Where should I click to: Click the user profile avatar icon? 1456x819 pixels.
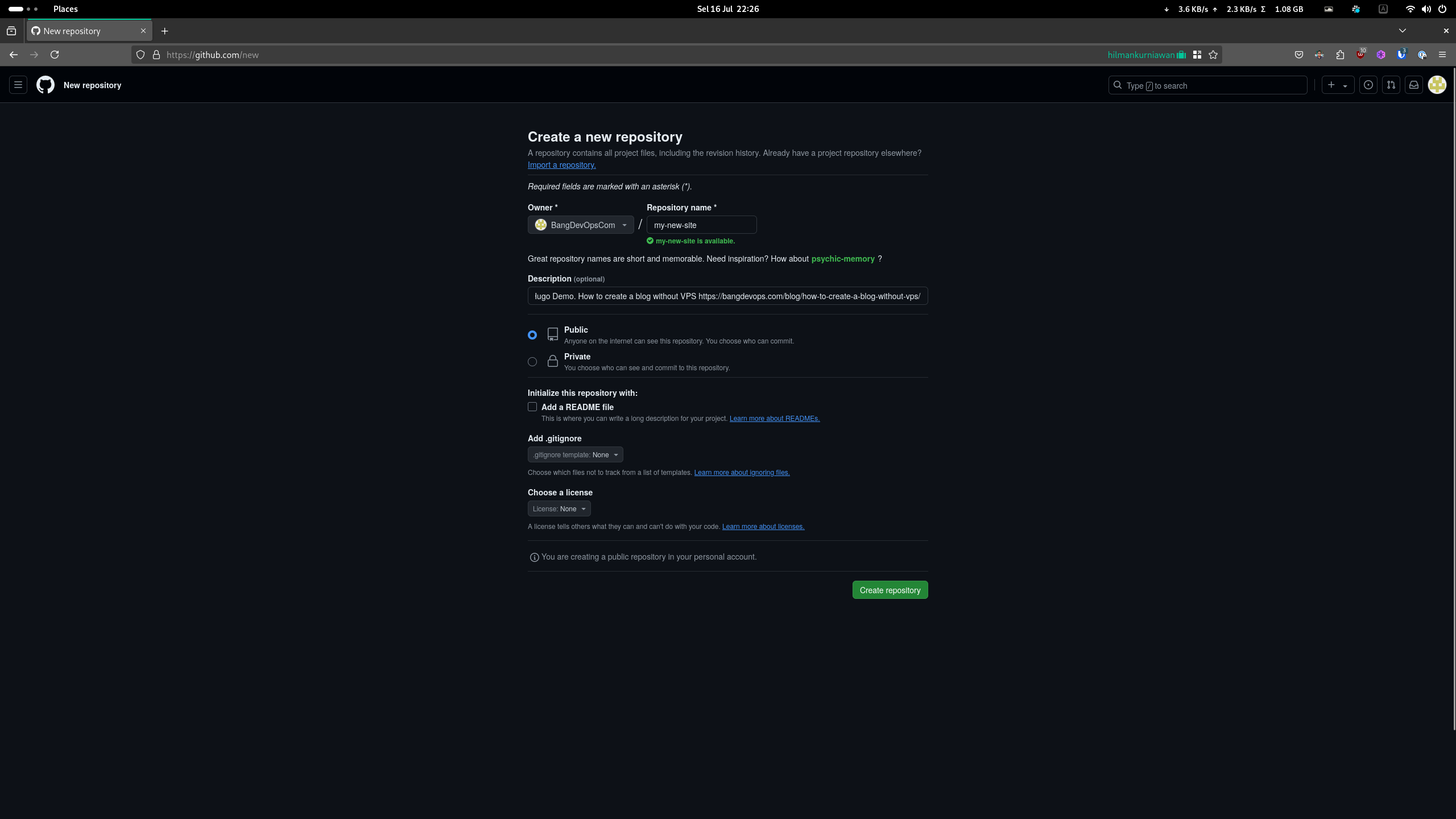pos(1437,84)
